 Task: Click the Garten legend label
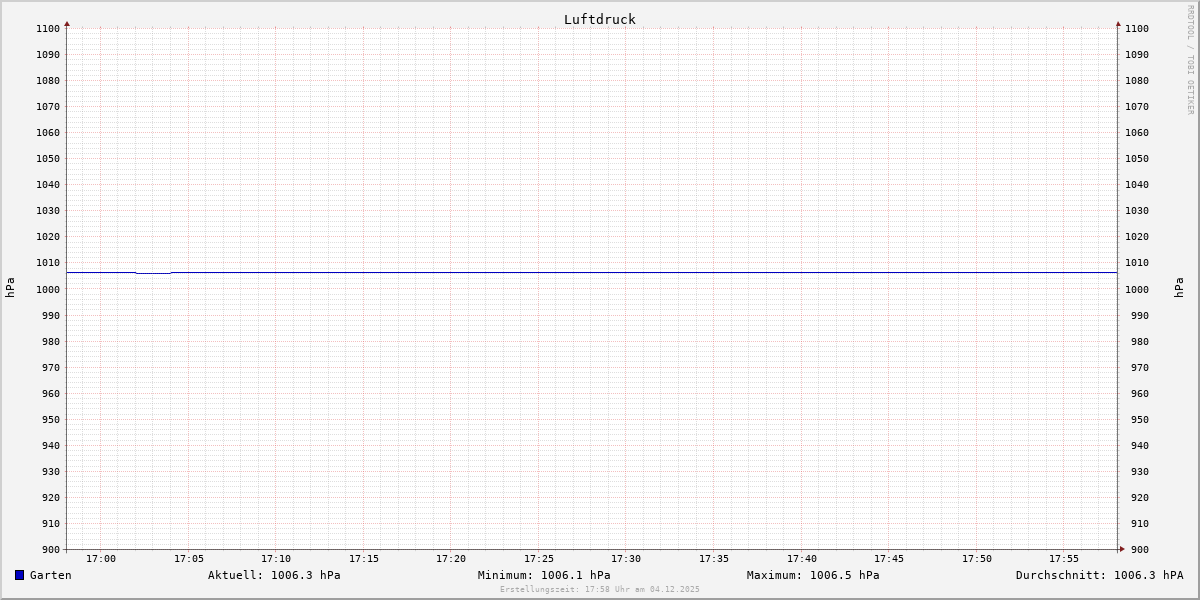tap(50, 575)
